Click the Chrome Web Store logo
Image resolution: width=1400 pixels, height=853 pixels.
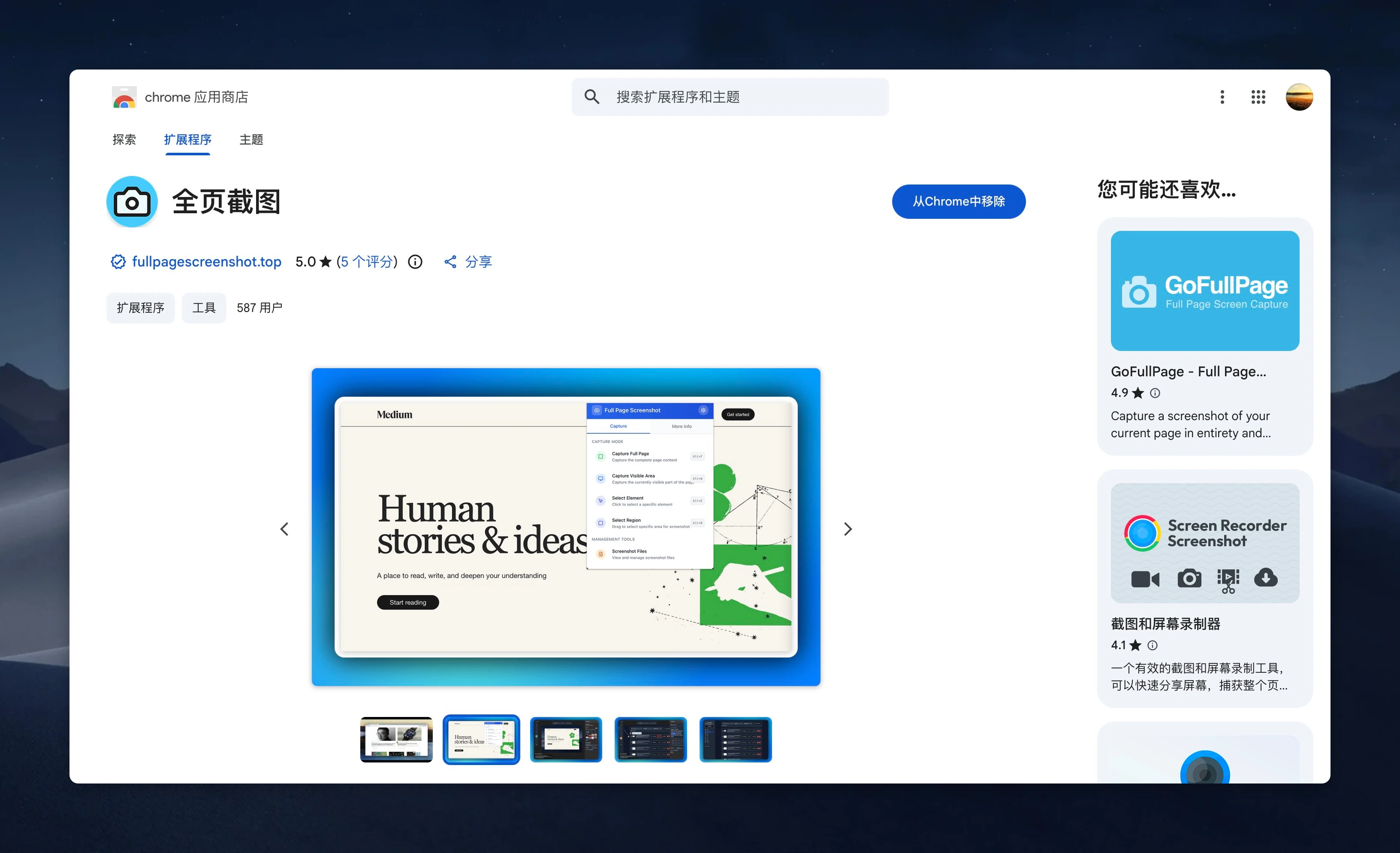point(124,97)
